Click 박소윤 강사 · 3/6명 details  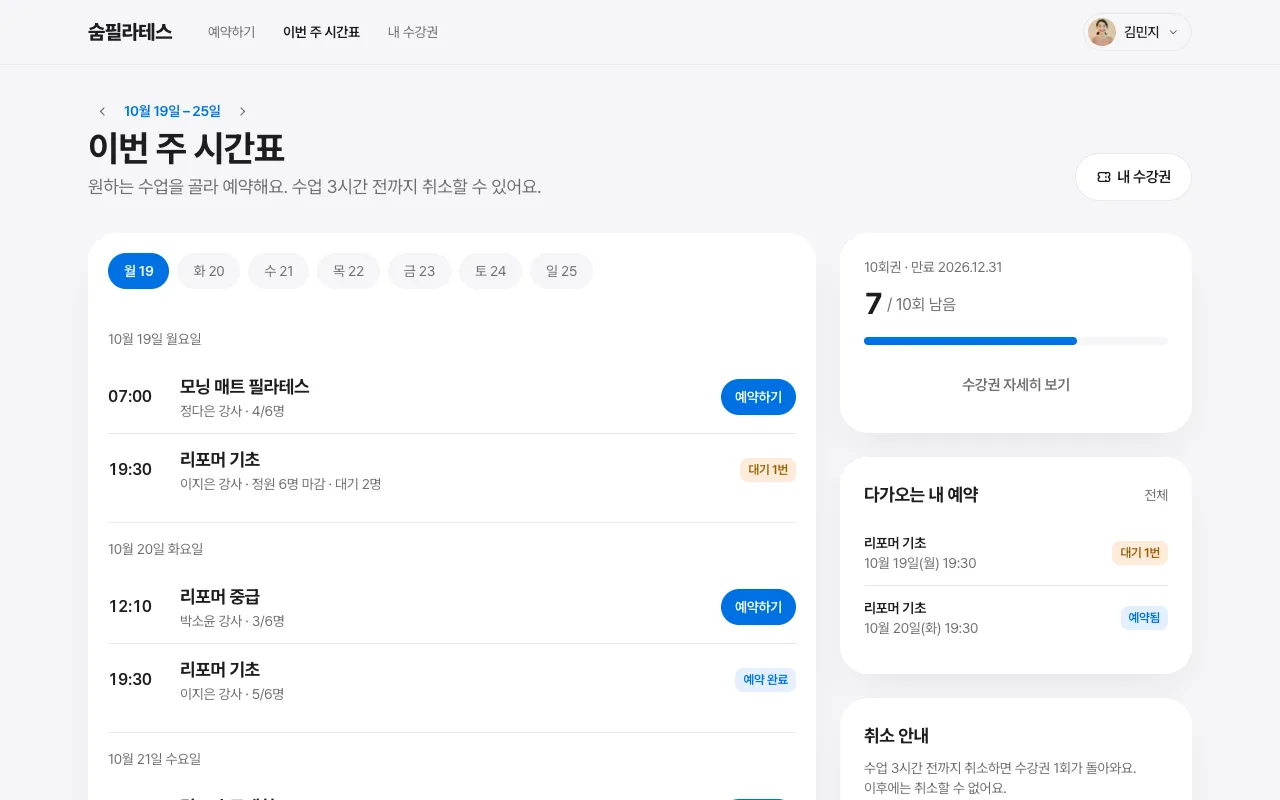pos(232,621)
